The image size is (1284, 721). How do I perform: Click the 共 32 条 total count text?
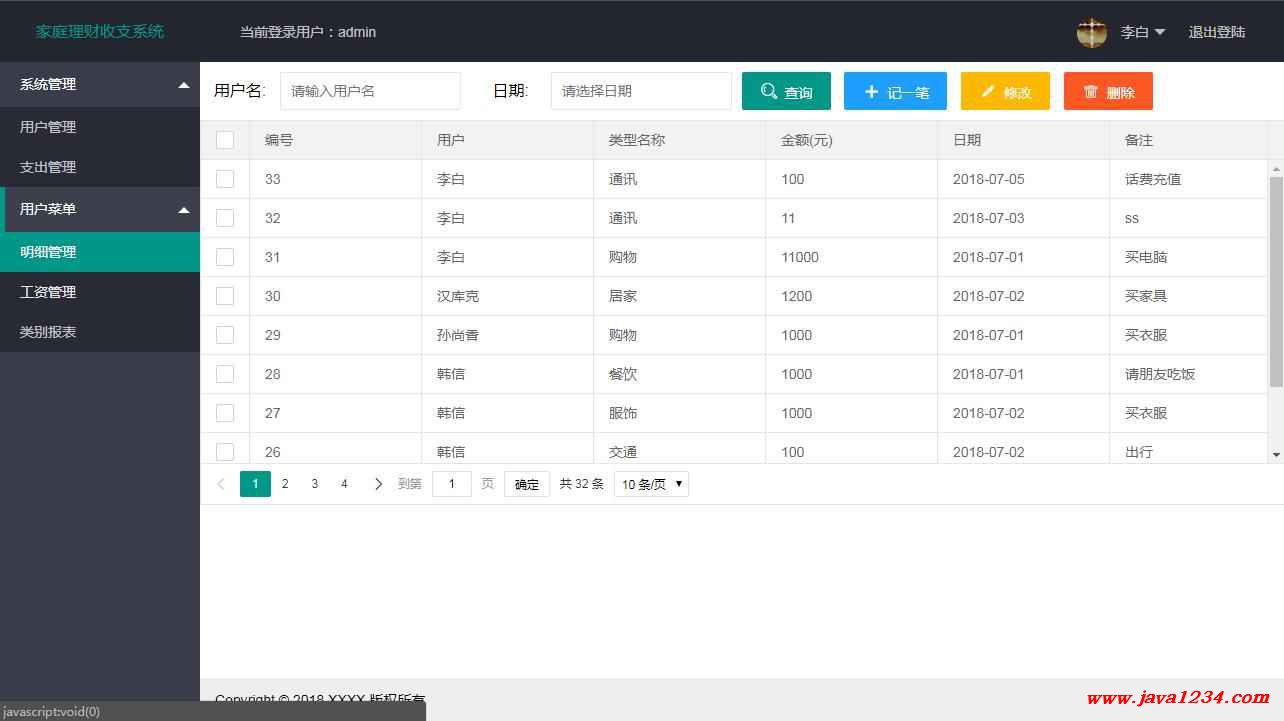(x=581, y=484)
